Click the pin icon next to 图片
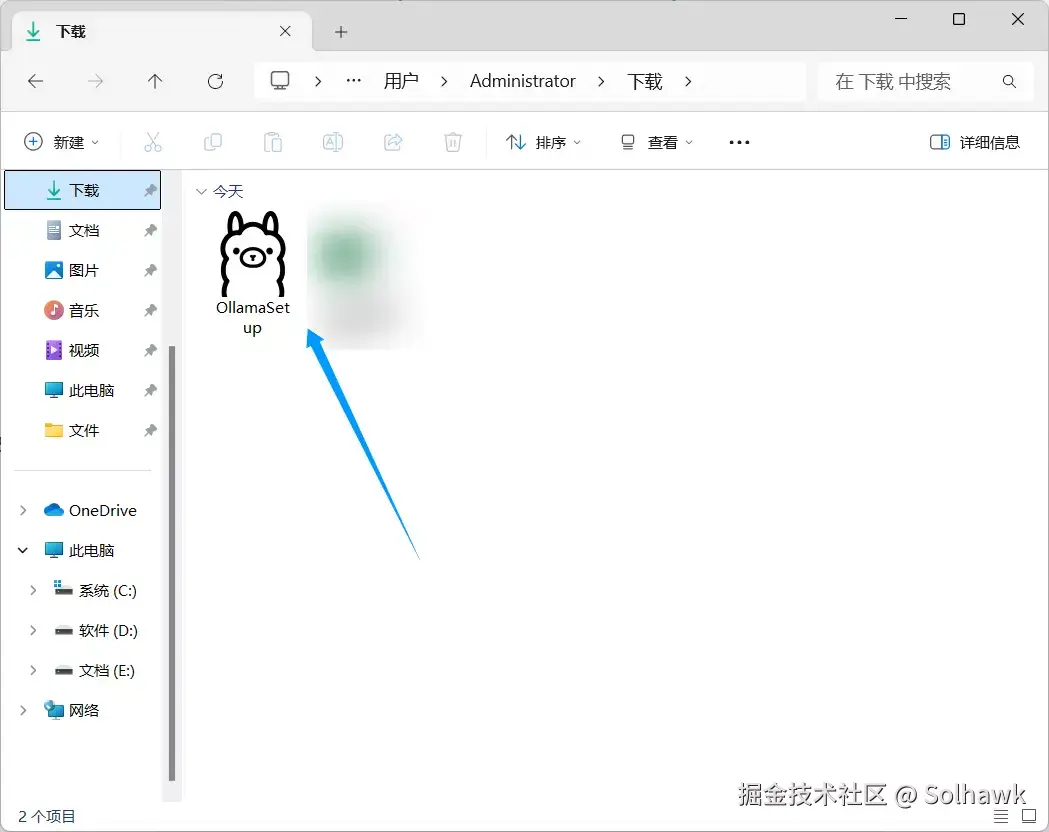 [x=150, y=270]
